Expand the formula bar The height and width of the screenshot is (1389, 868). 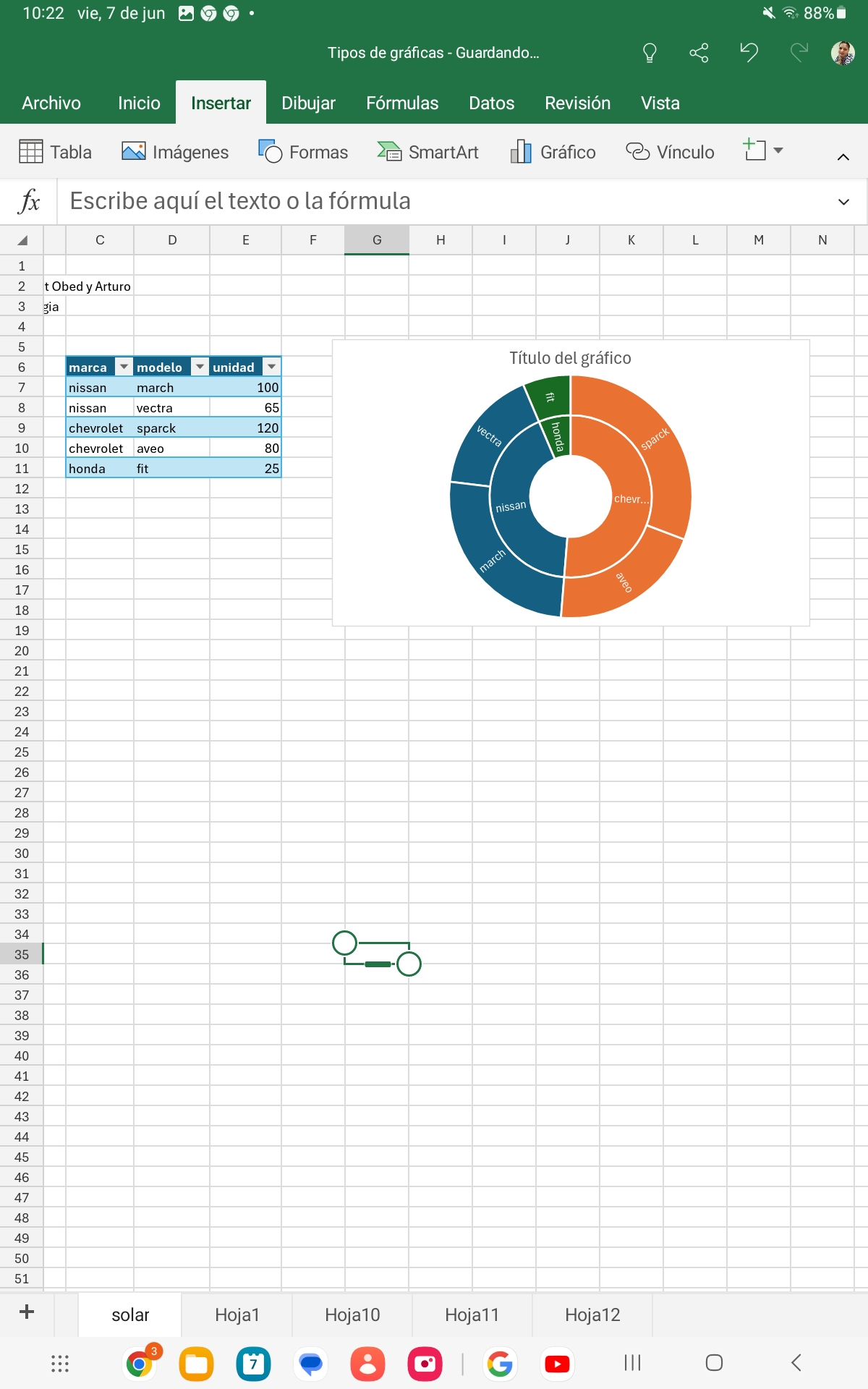pyautogui.click(x=843, y=202)
